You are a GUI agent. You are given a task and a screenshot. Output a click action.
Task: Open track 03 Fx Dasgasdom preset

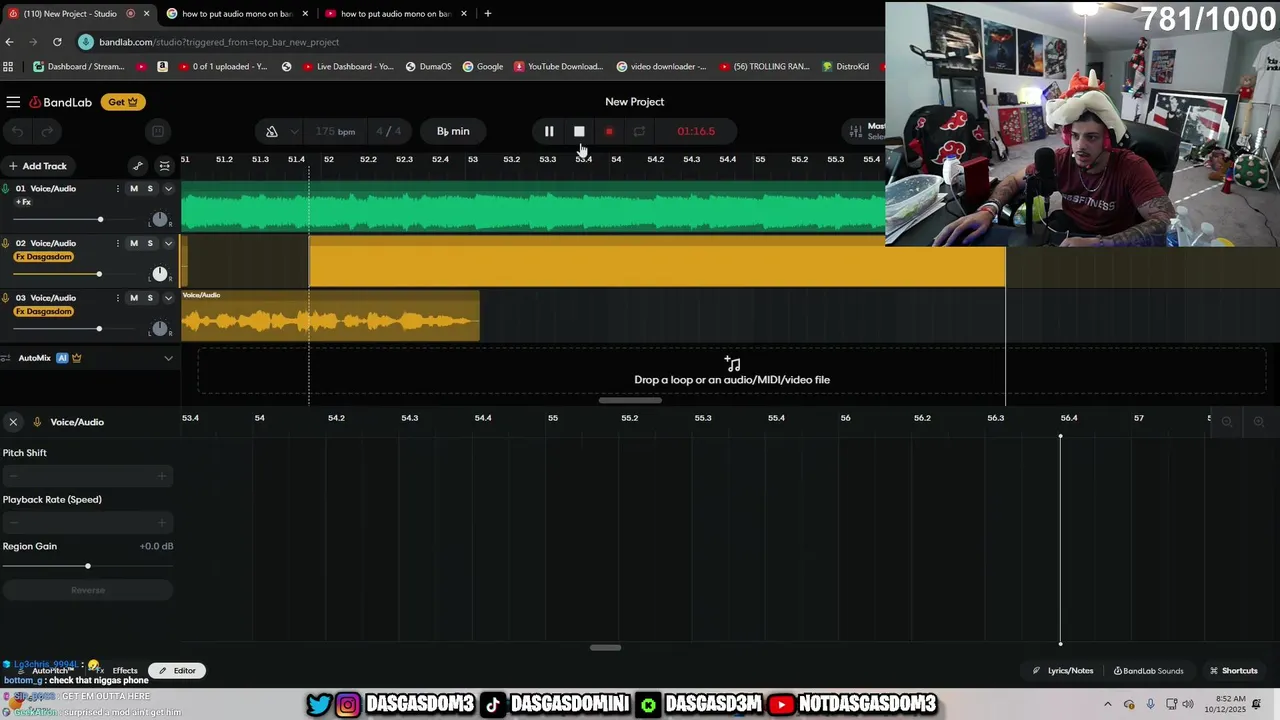click(x=44, y=311)
